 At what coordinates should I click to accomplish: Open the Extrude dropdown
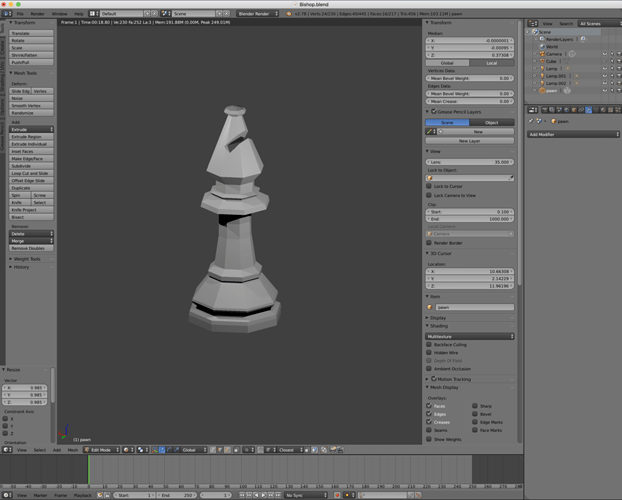[31, 129]
